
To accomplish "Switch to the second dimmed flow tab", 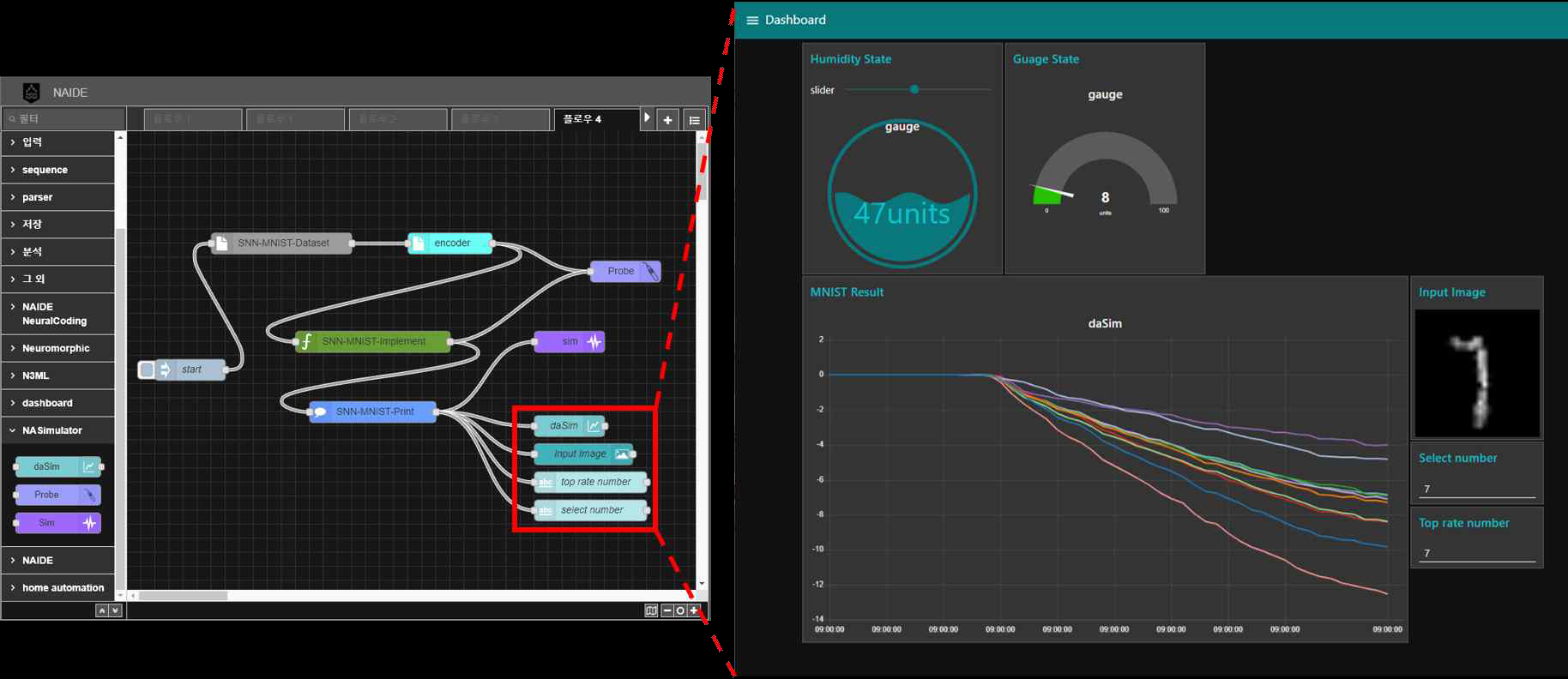I will click(295, 119).
